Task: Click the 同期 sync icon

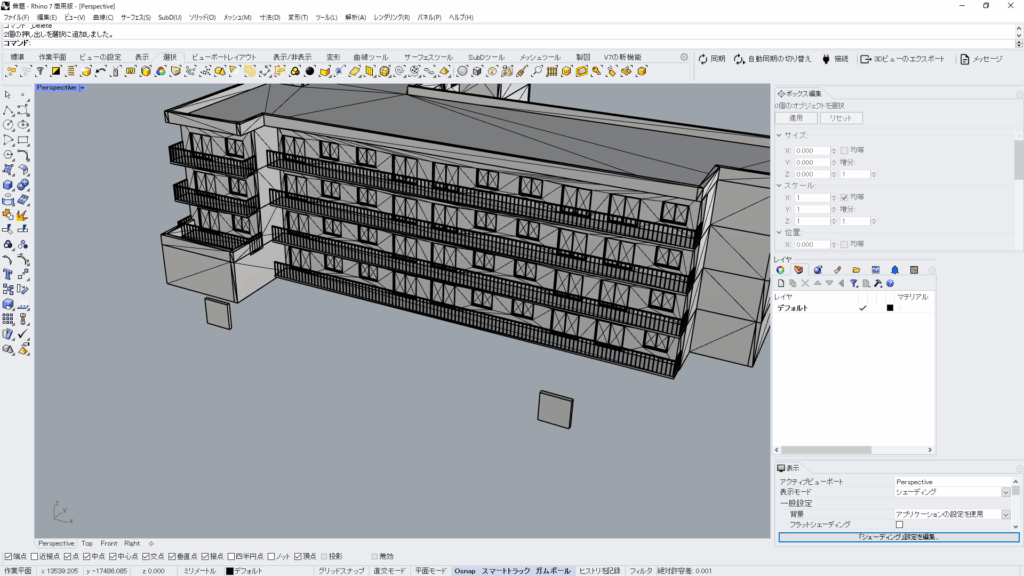Action: pos(703,59)
